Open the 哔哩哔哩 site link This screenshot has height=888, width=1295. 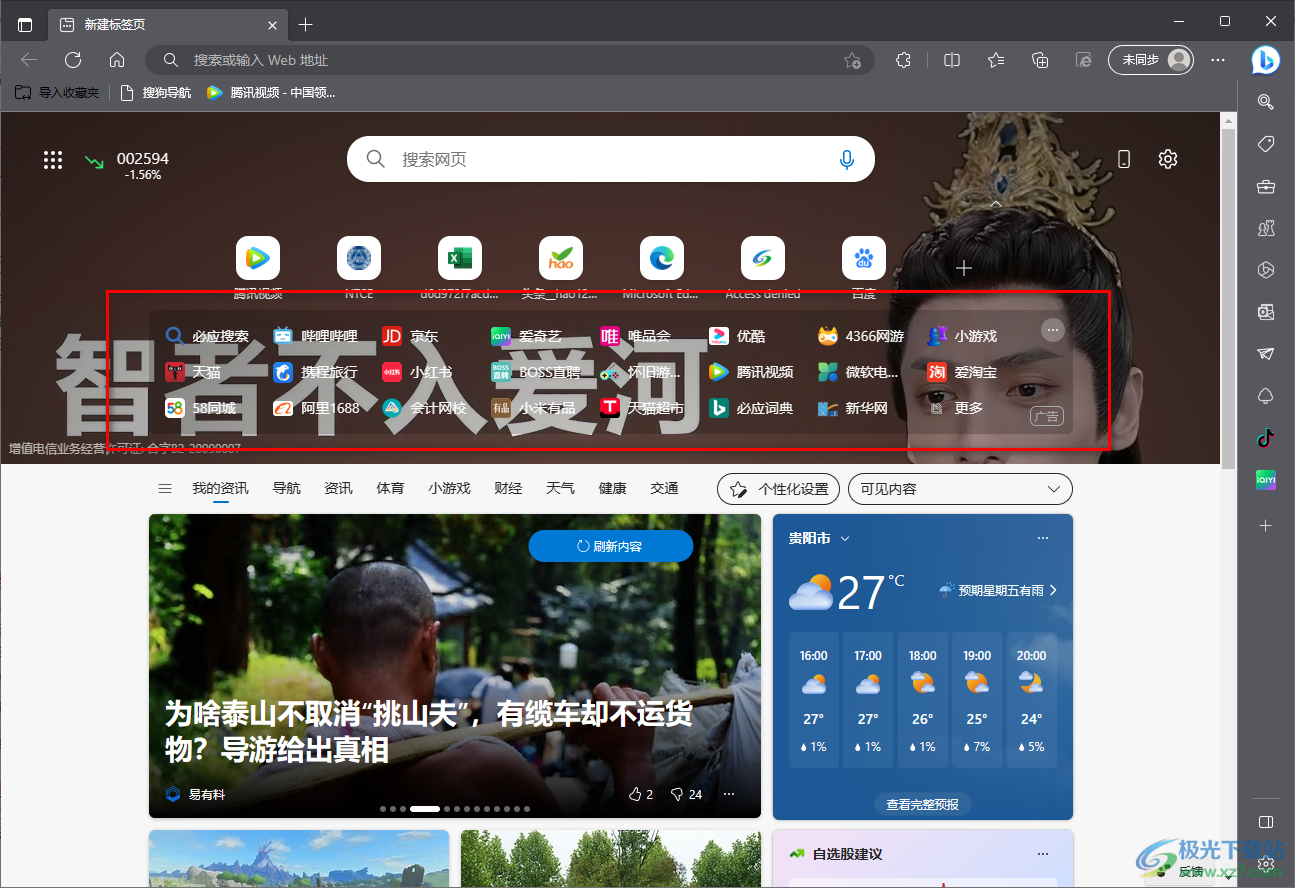click(316, 336)
